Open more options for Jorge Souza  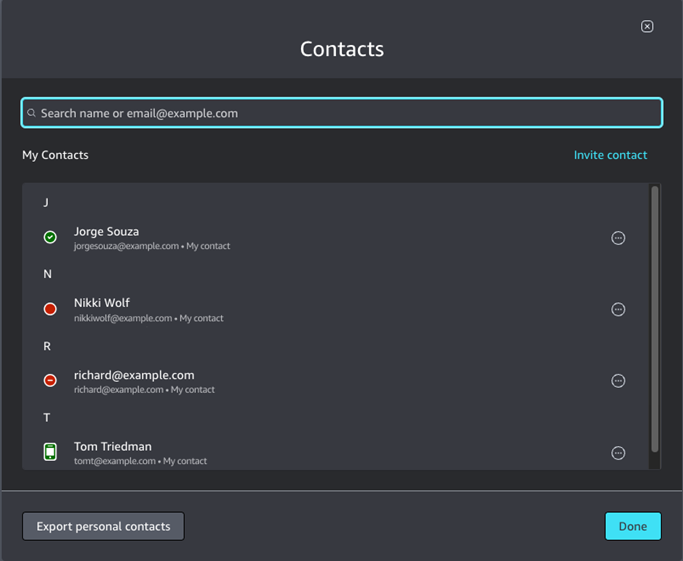pos(618,238)
